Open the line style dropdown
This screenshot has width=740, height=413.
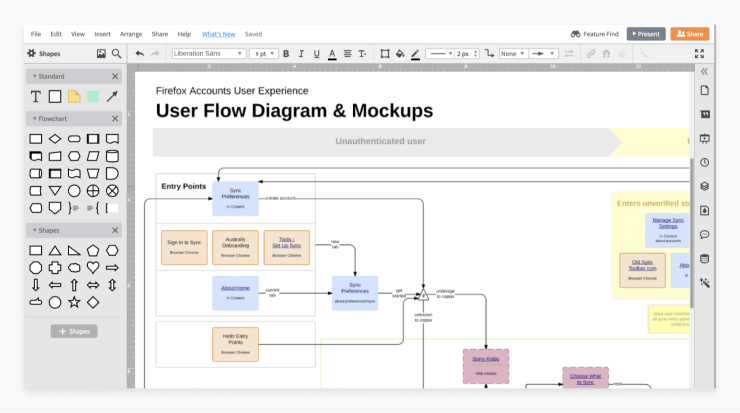click(440, 54)
